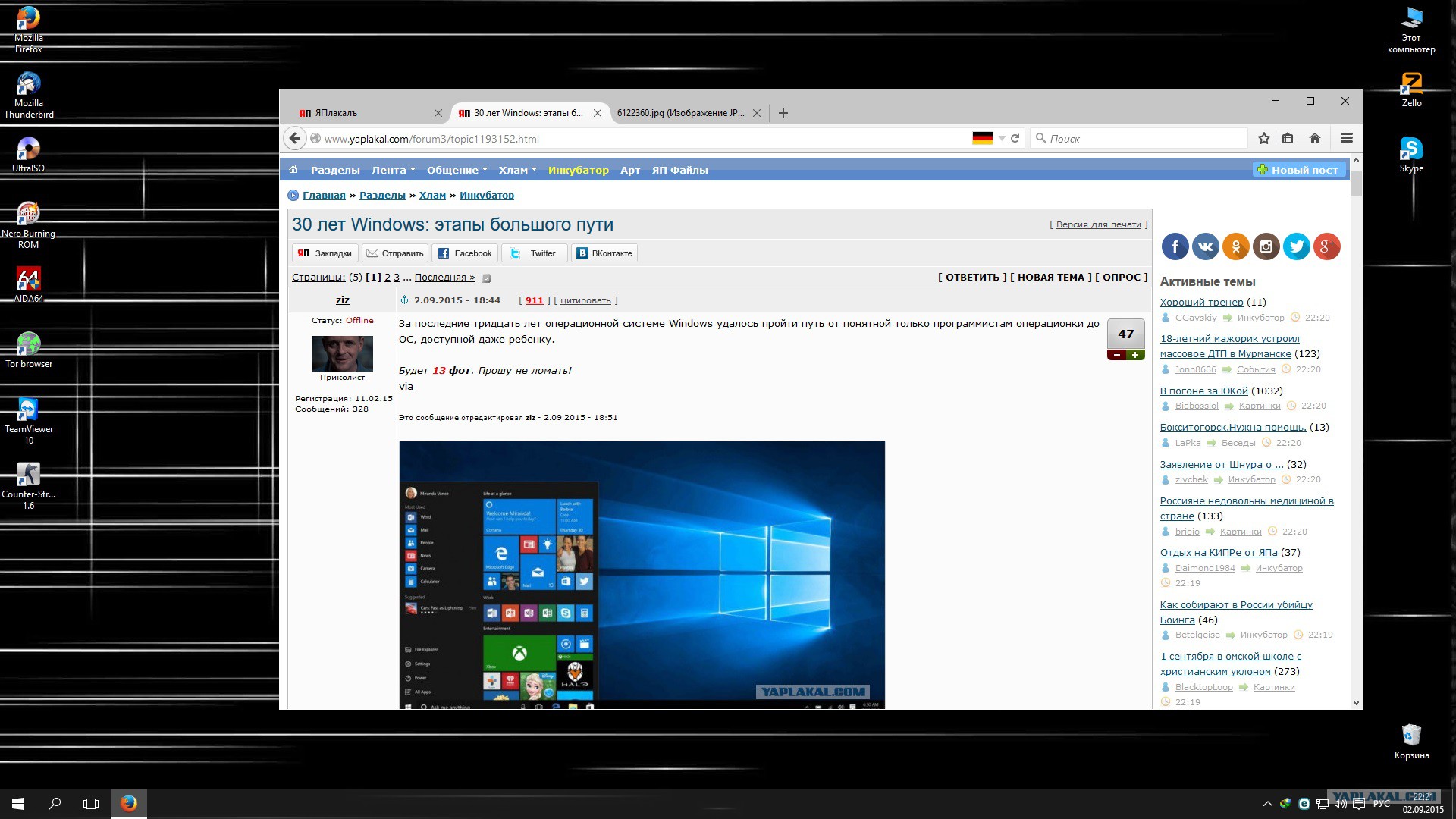Launch Zello from the desktop

[1411, 89]
